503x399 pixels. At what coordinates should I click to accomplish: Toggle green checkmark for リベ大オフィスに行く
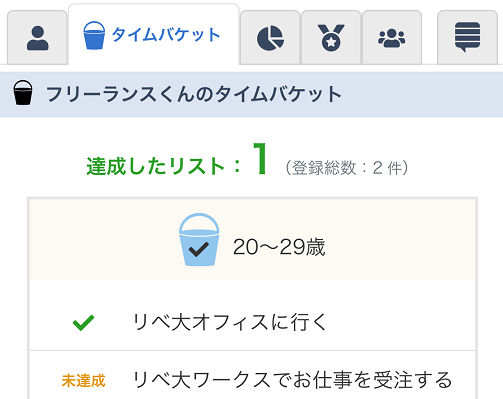(83, 323)
